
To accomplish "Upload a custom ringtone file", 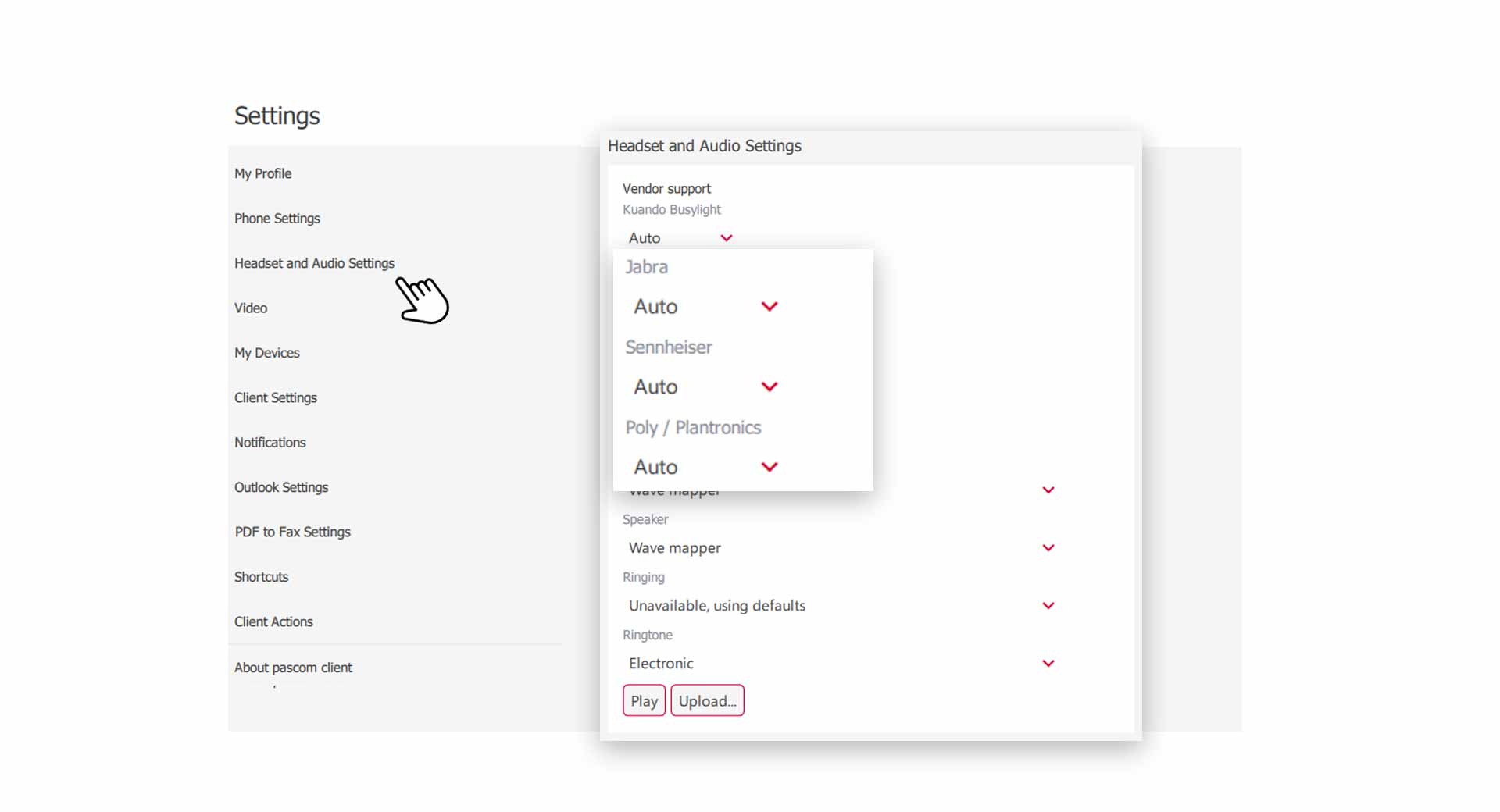I will tap(707, 700).
